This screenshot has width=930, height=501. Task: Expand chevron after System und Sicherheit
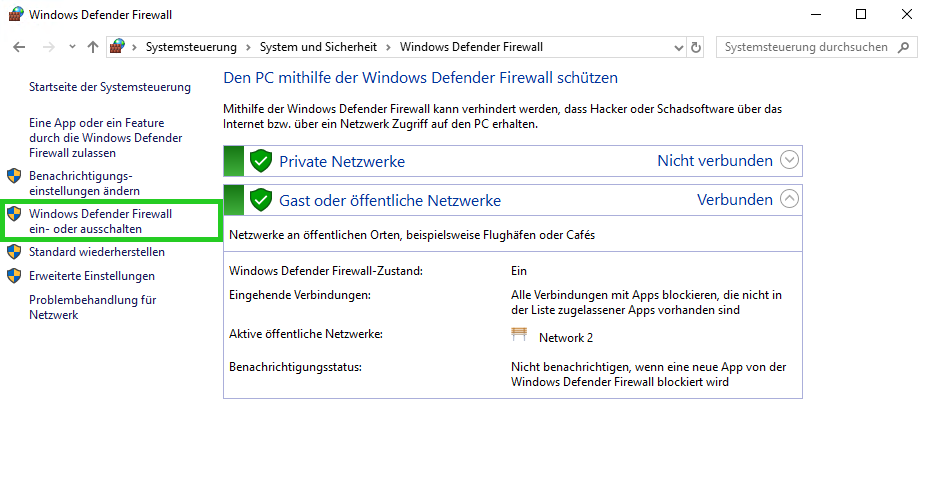388,47
